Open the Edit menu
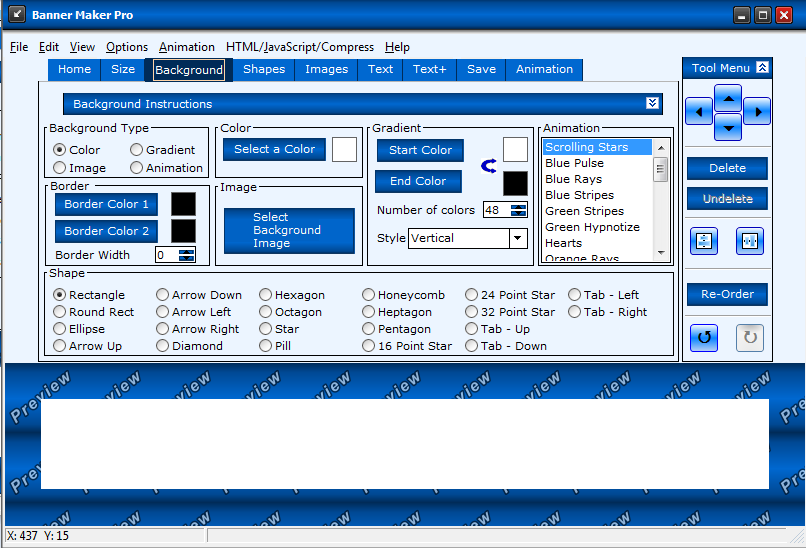Screen dimensions: 806x548 tap(49, 47)
